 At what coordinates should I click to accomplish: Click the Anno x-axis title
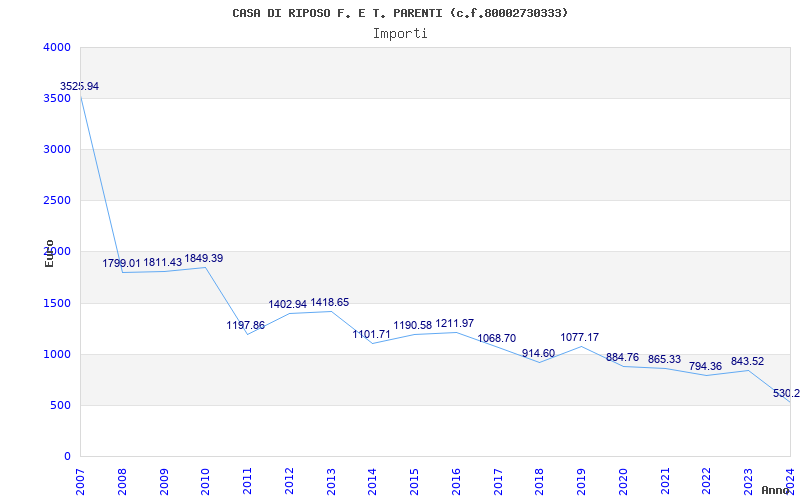[x=776, y=490]
